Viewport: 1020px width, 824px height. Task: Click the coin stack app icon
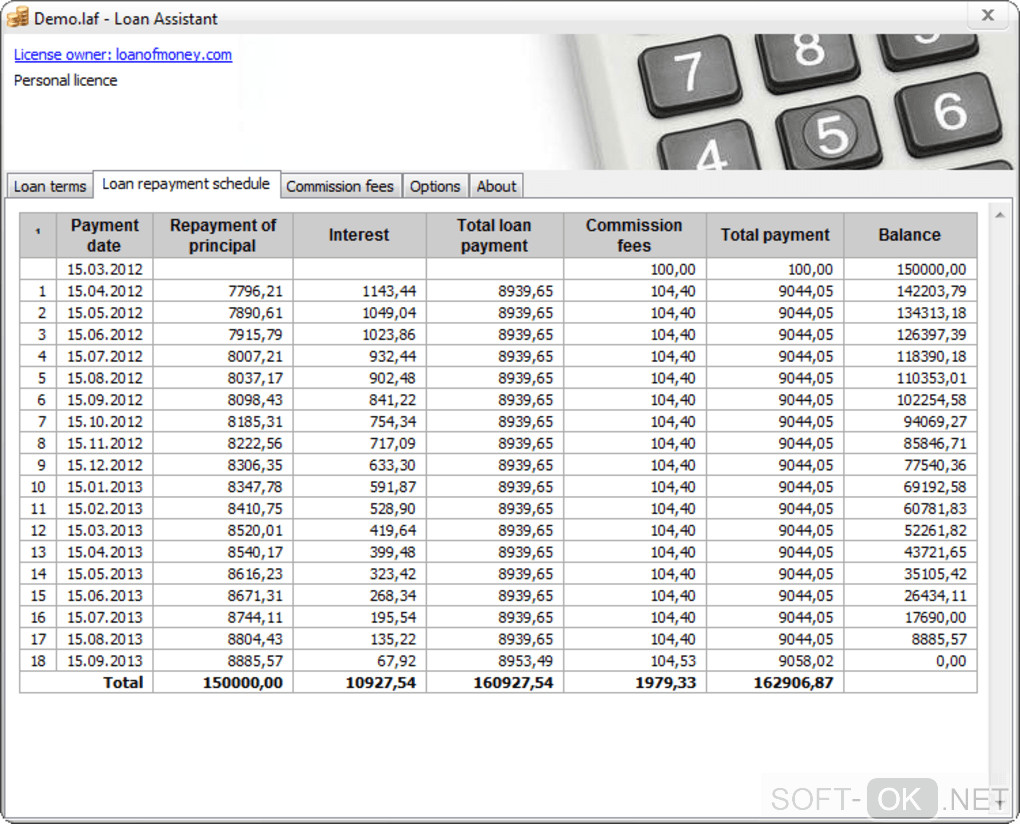pos(18,17)
